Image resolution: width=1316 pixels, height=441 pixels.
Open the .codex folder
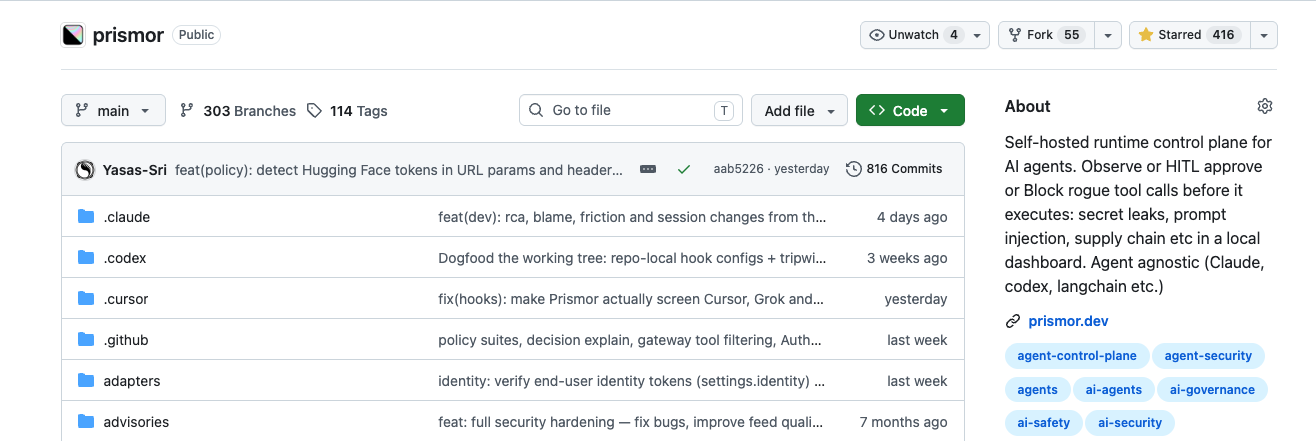(x=125, y=258)
